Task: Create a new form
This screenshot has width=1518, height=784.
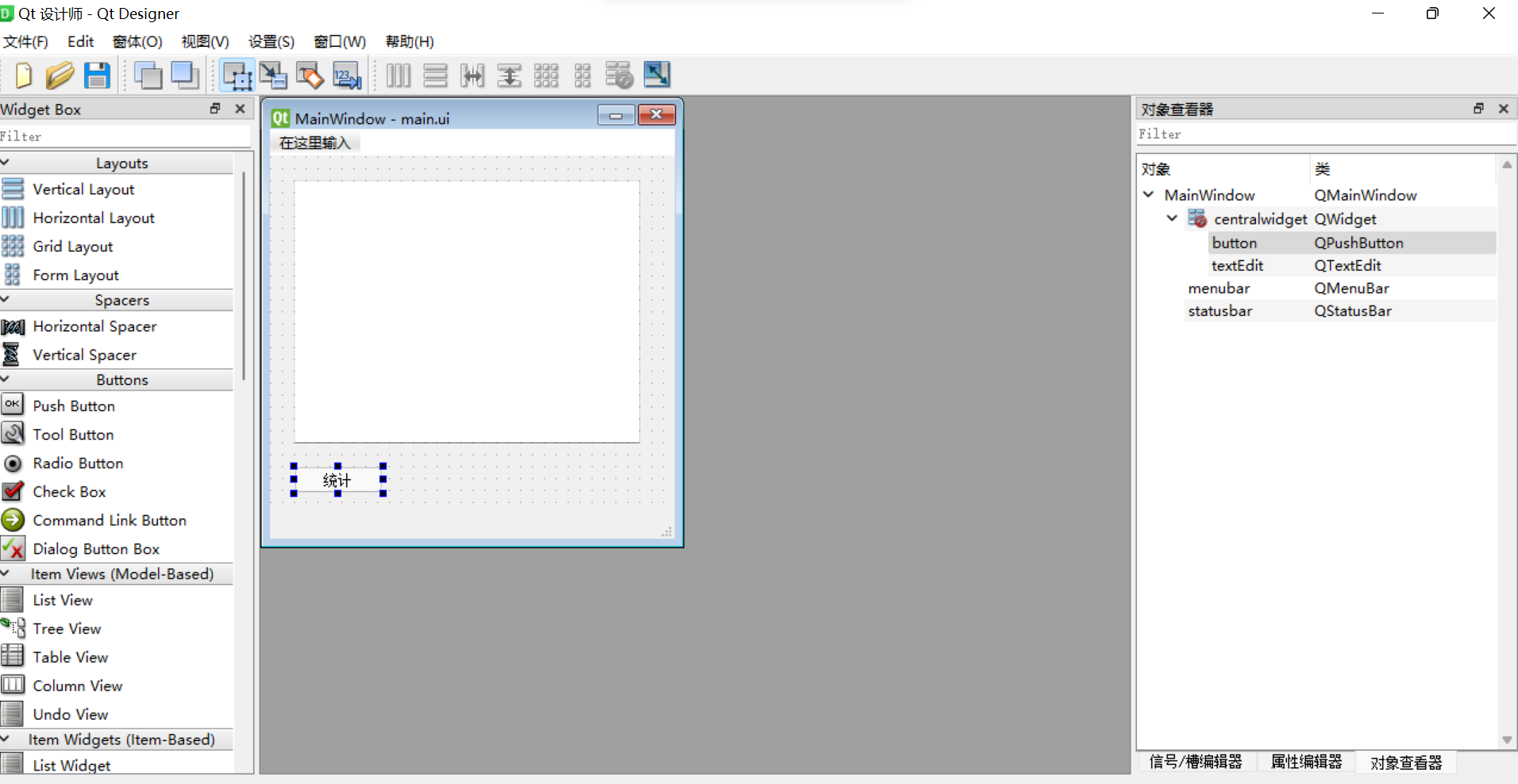Action: (x=23, y=75)
